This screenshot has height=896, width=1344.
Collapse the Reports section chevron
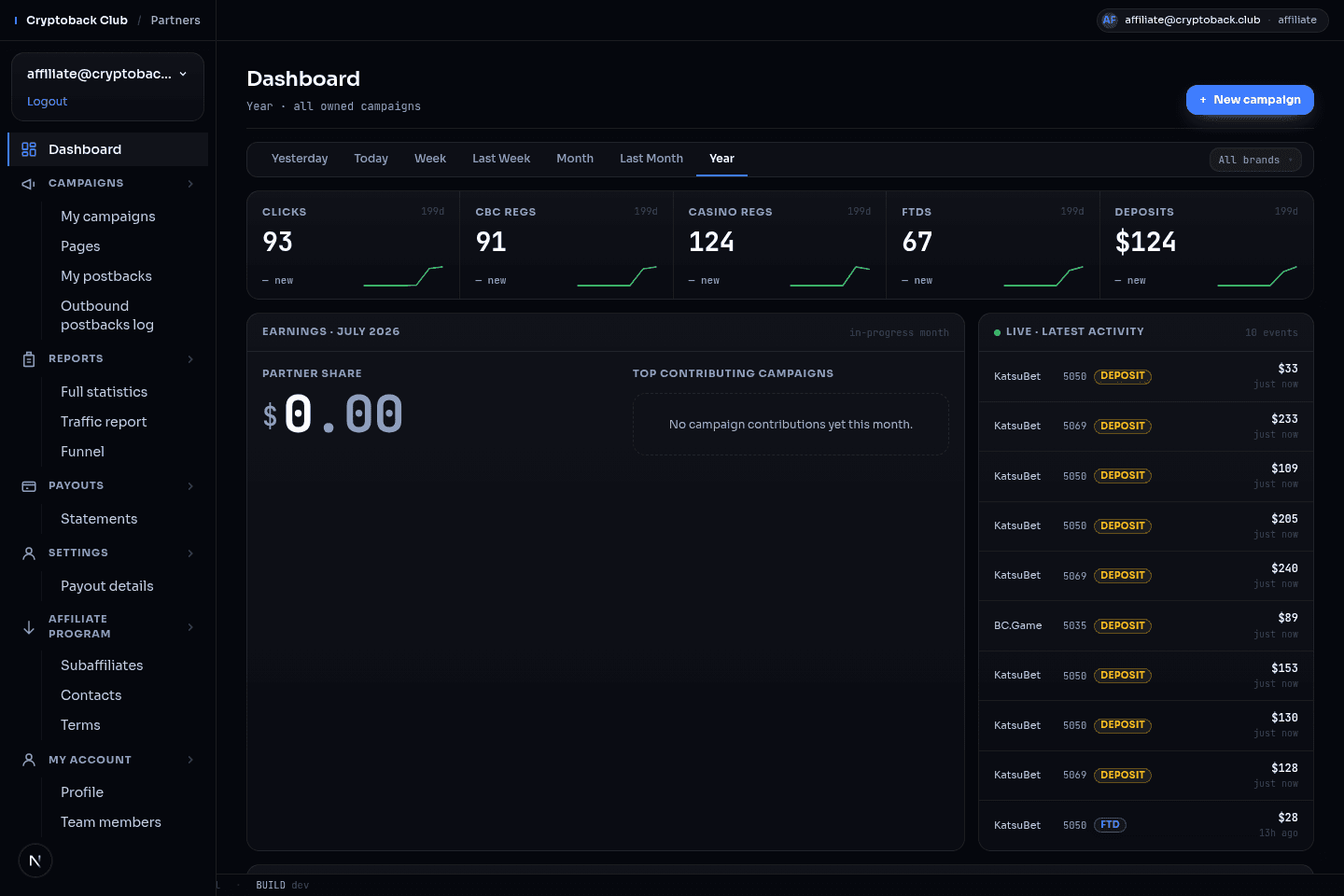190,359
